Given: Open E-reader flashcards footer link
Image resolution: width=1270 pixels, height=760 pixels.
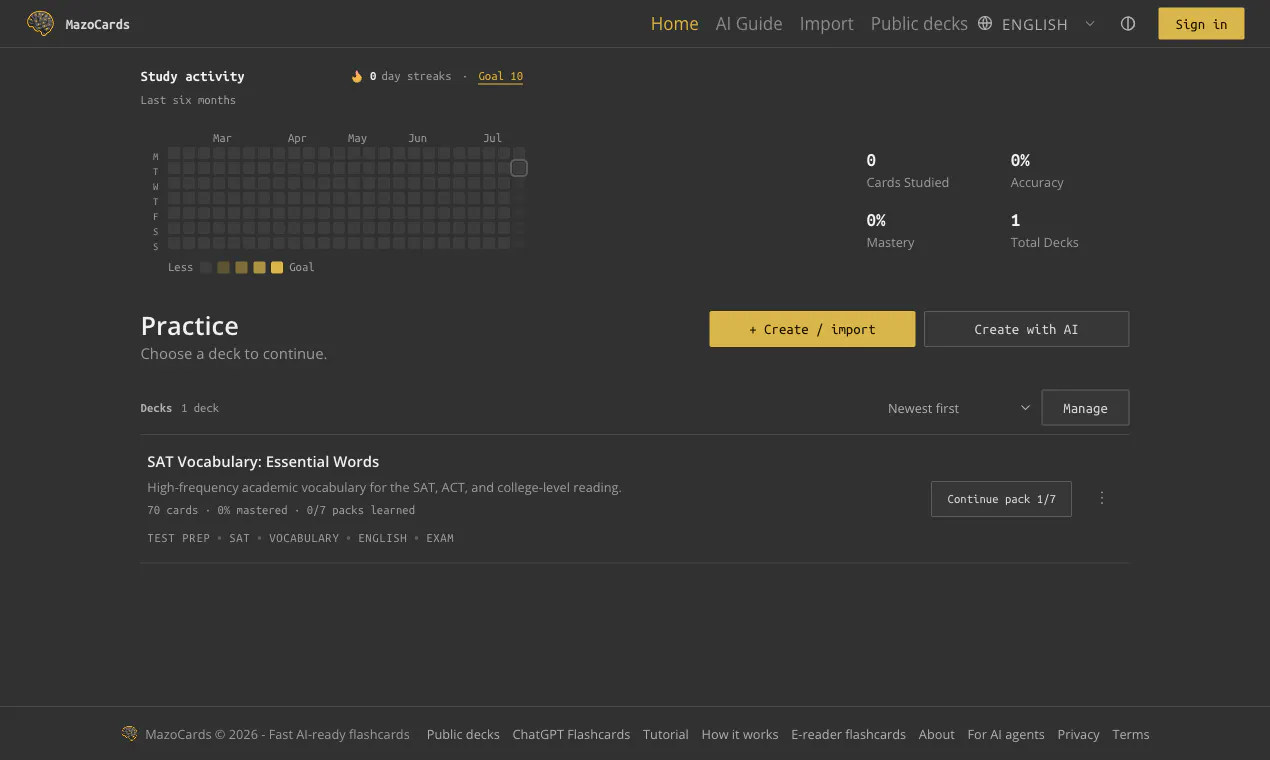Looking at the screenshot, I should point(848,734).
